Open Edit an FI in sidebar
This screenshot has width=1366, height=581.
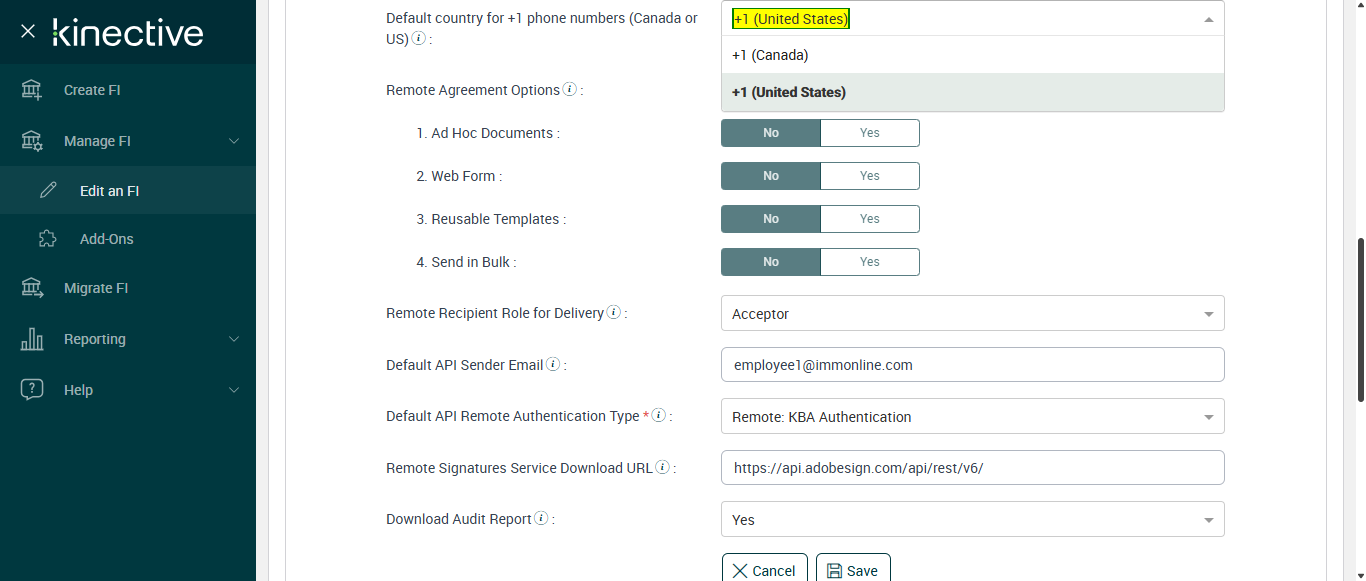[109, 191]
